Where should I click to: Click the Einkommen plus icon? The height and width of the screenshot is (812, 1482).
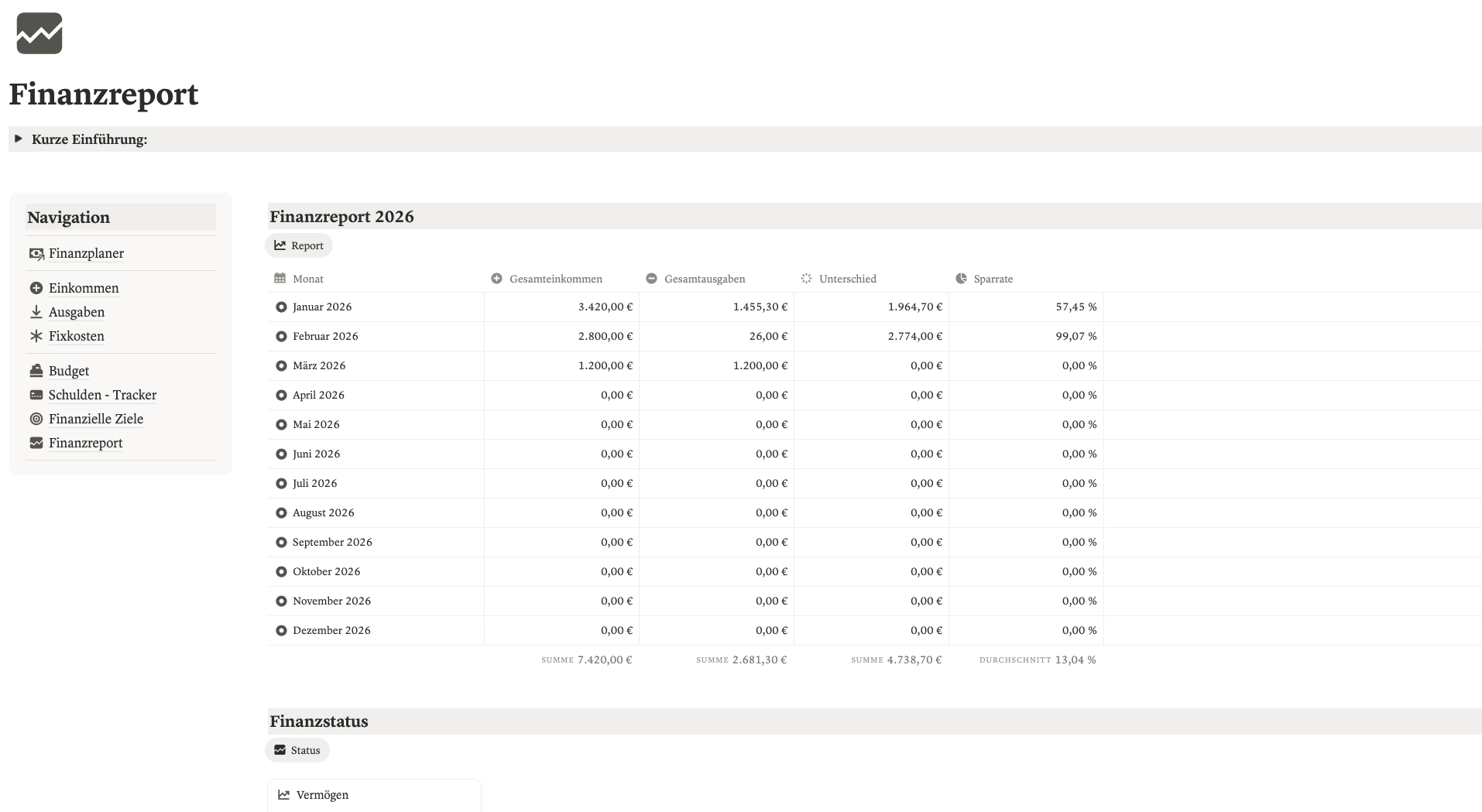pos(36,288)
